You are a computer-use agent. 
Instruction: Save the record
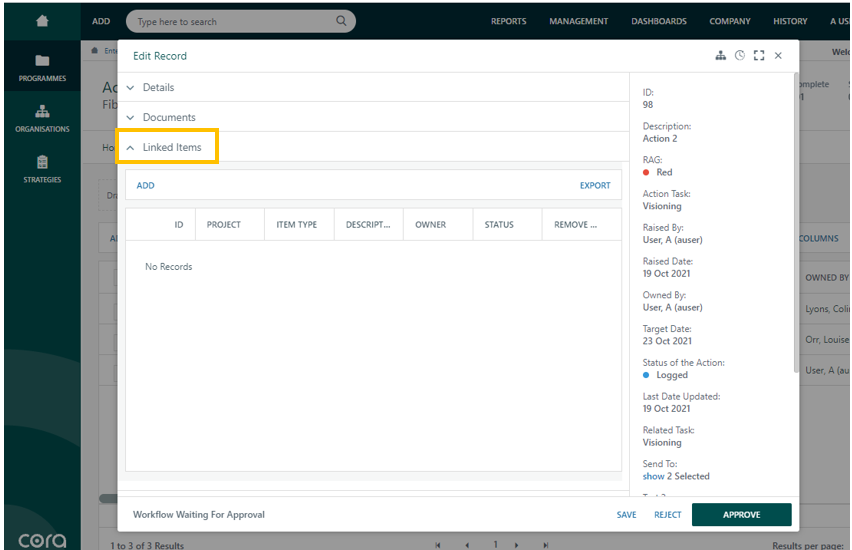click(x=626, y=515)
